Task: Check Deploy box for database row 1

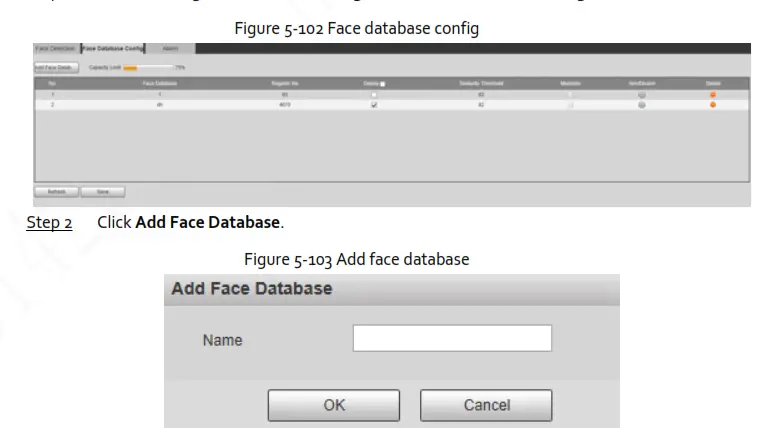Action: [x=374, y=94]
